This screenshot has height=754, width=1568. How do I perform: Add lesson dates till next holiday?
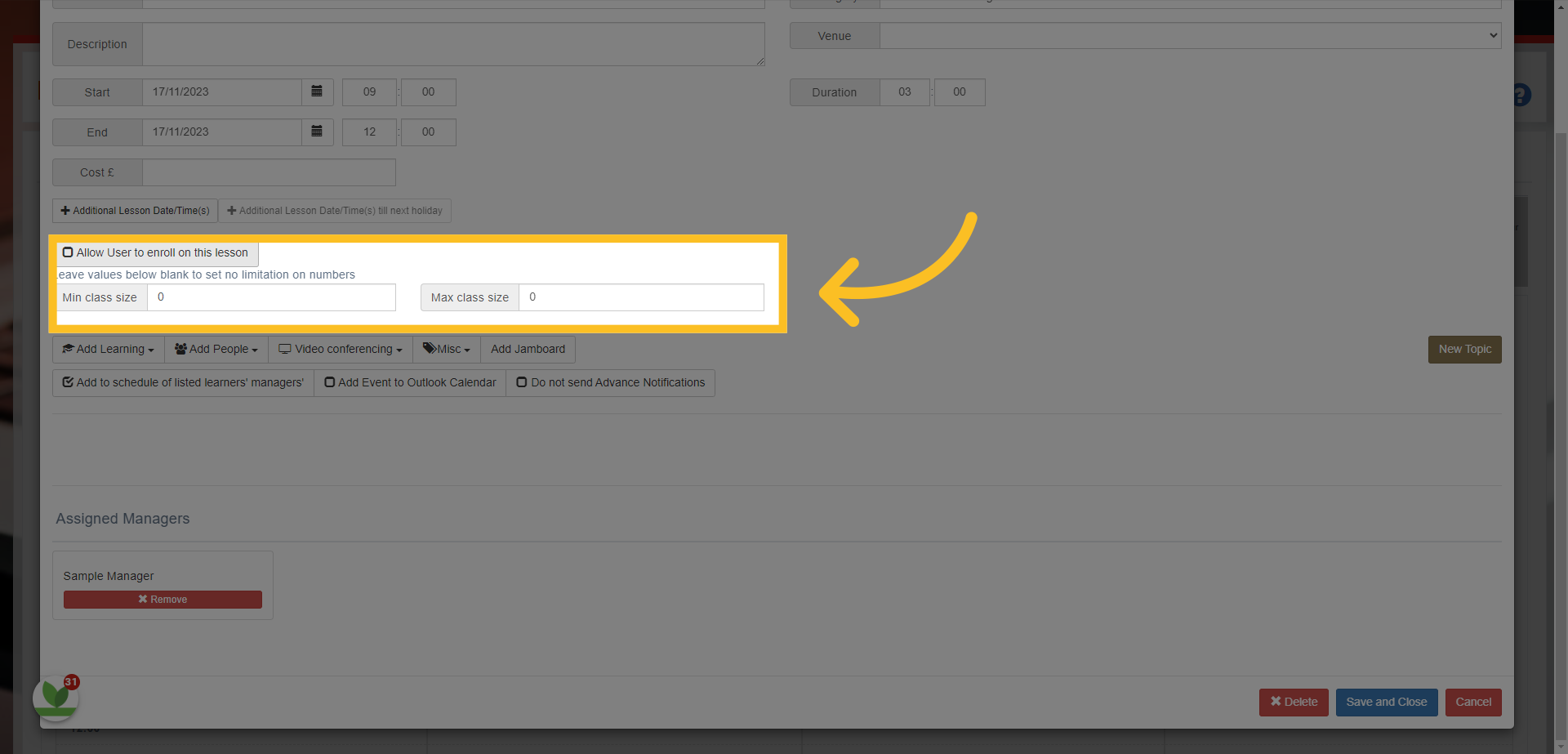(x=335, y=211)
